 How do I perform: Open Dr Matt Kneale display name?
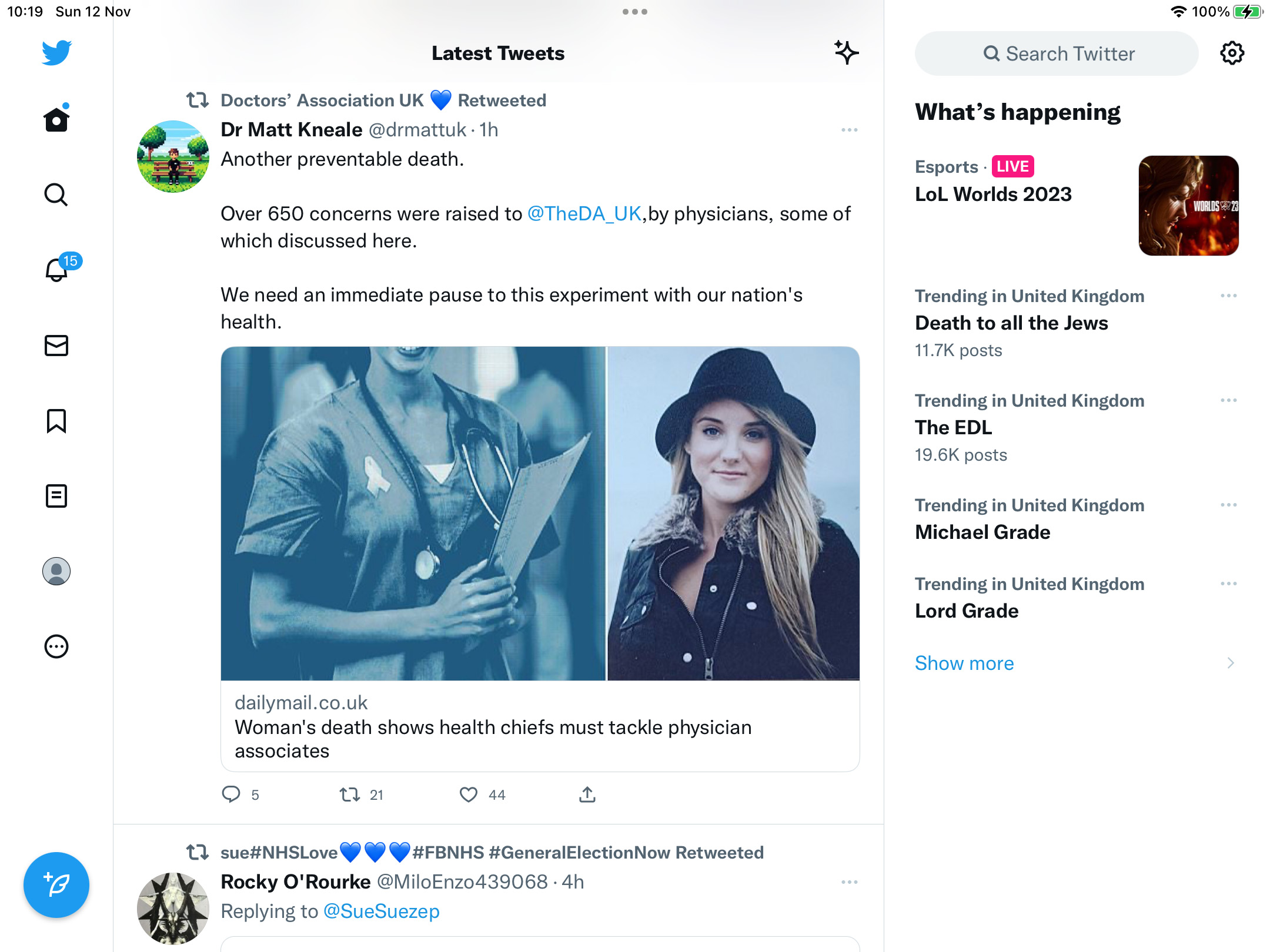click(291, 130)
